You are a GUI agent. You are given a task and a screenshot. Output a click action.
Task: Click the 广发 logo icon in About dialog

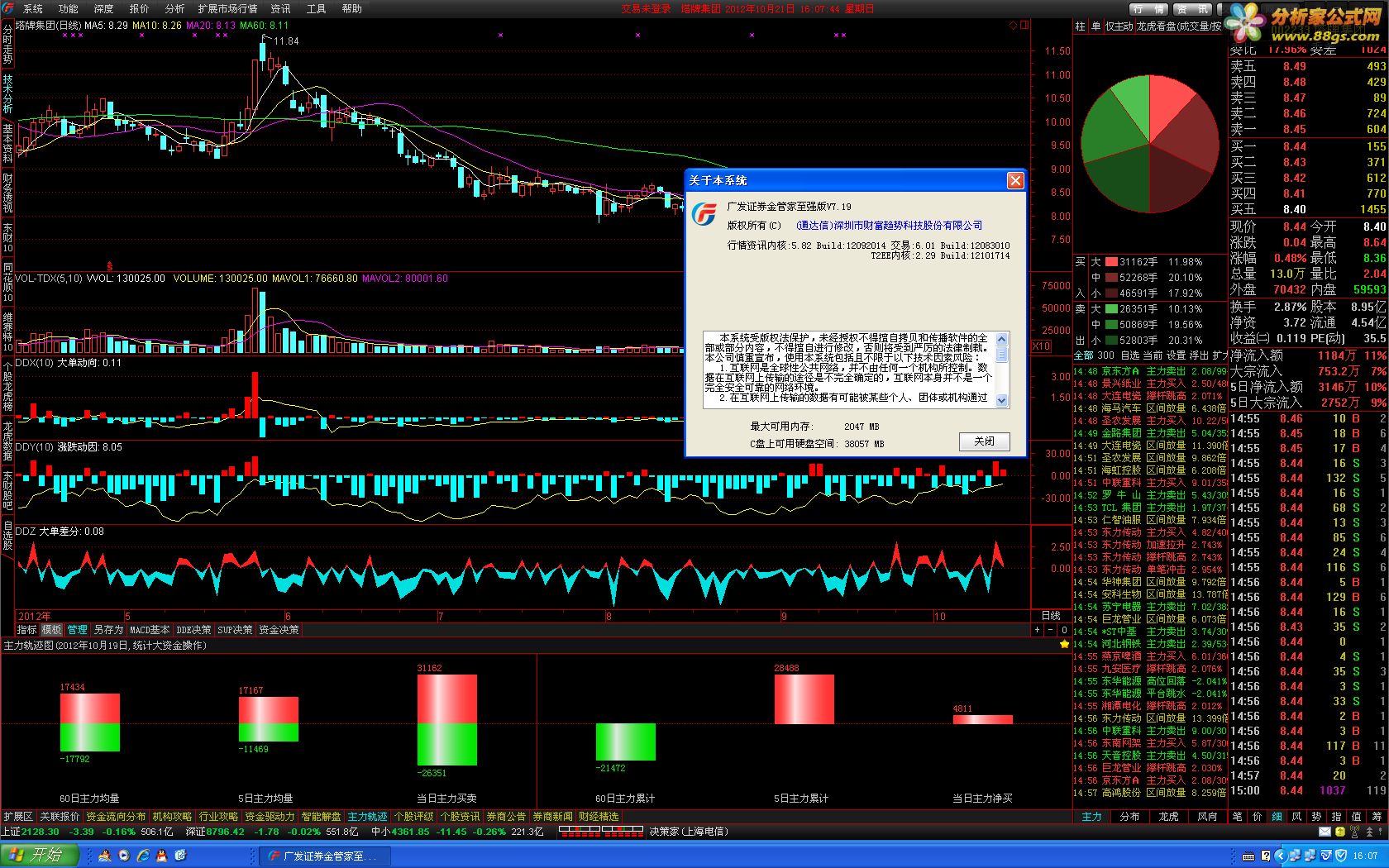click(x=704, y=212)
